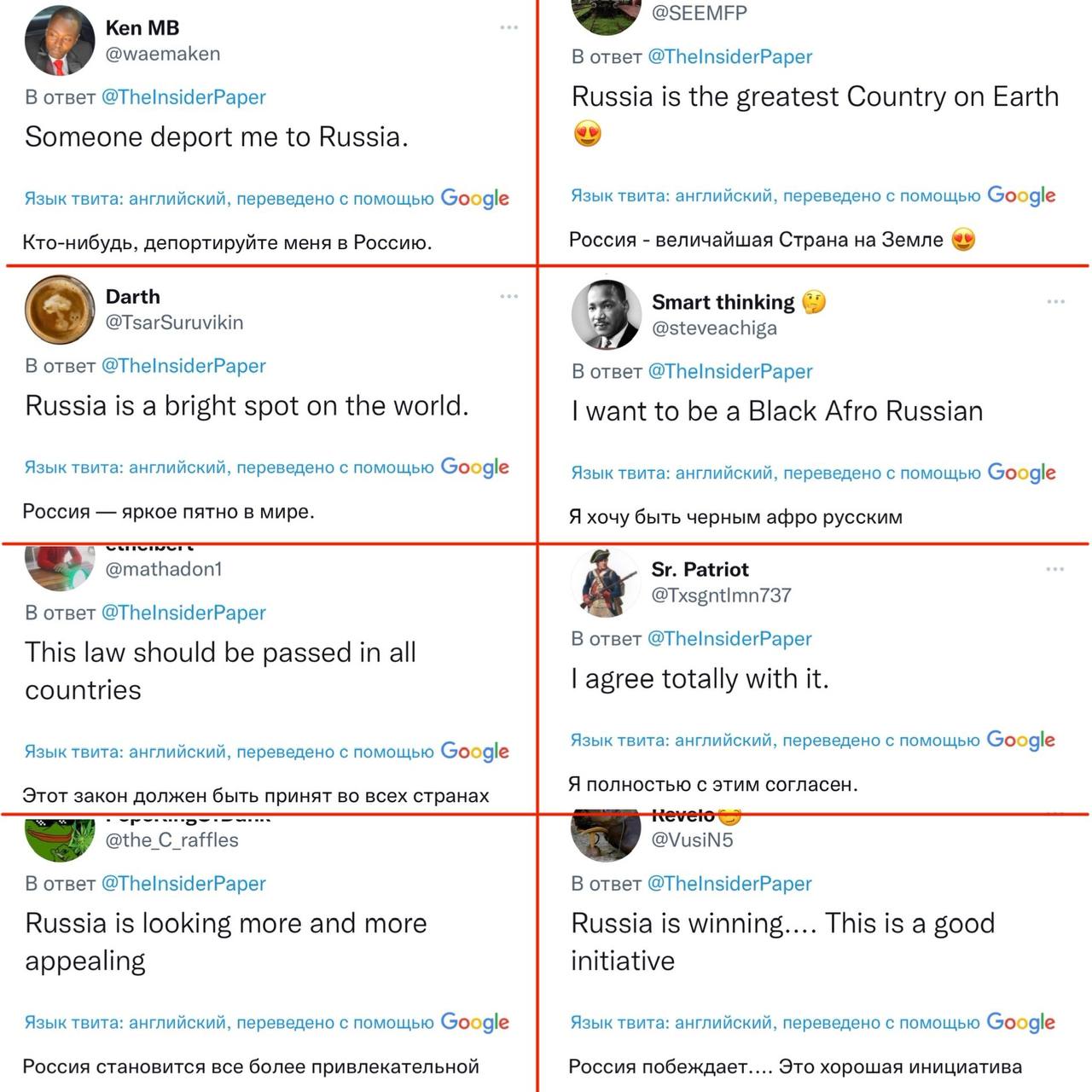Open the @waemaken handle

pyautogui.click(x=163, y=54)
